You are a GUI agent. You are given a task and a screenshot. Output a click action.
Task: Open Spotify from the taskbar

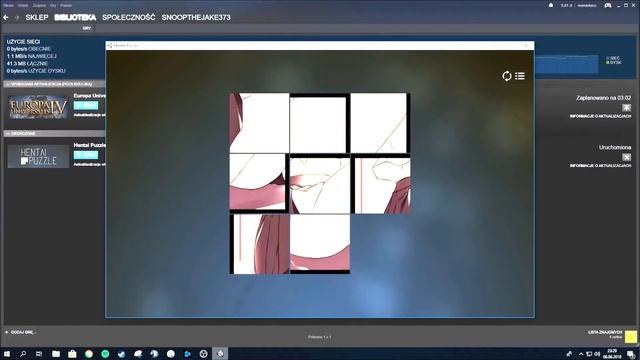pyautogui.click(x=105, y=353)
